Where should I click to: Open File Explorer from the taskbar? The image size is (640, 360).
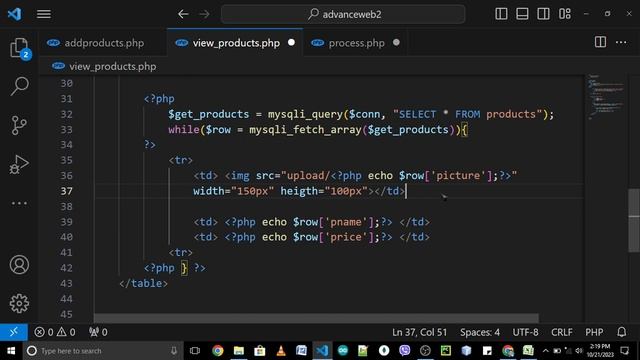pos(239,351)
